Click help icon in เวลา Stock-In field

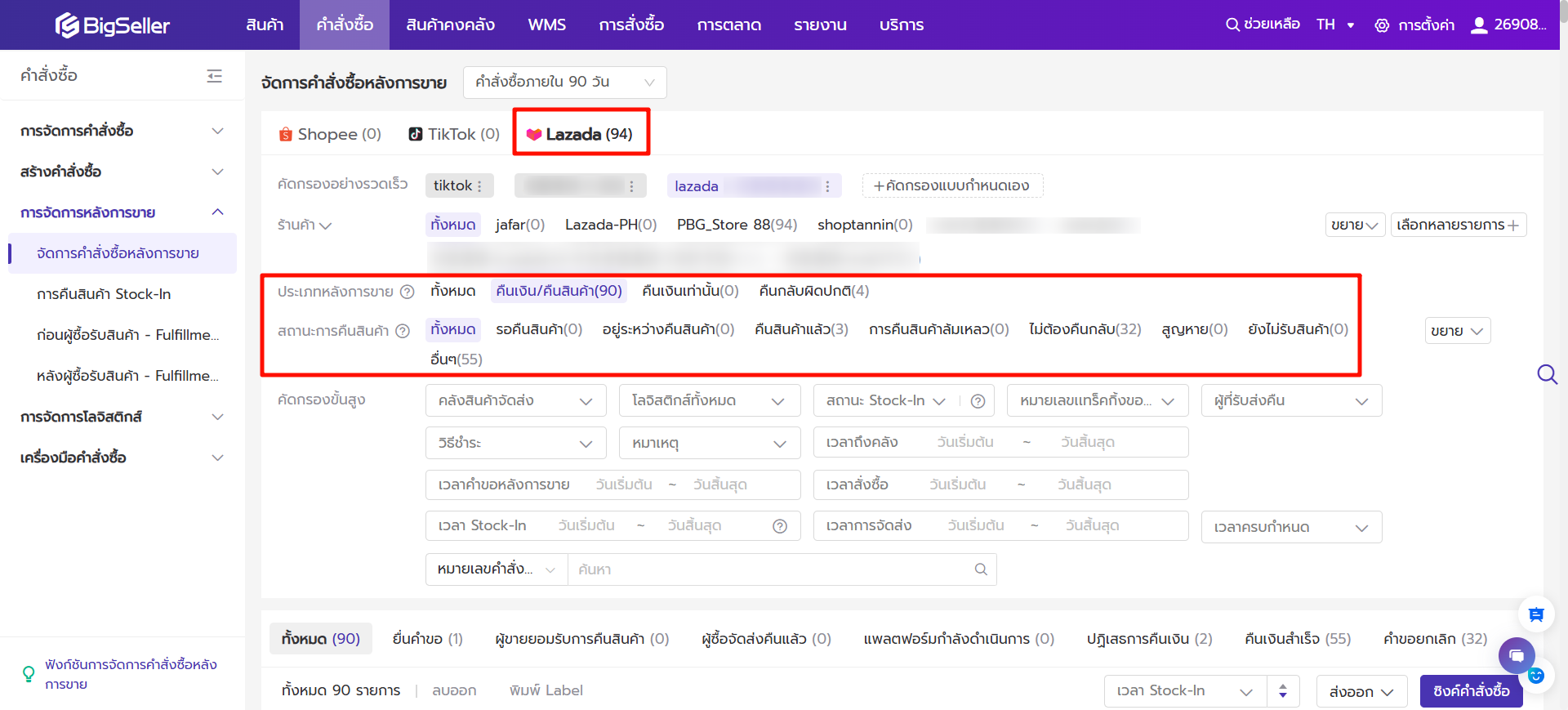click(780, 526)
